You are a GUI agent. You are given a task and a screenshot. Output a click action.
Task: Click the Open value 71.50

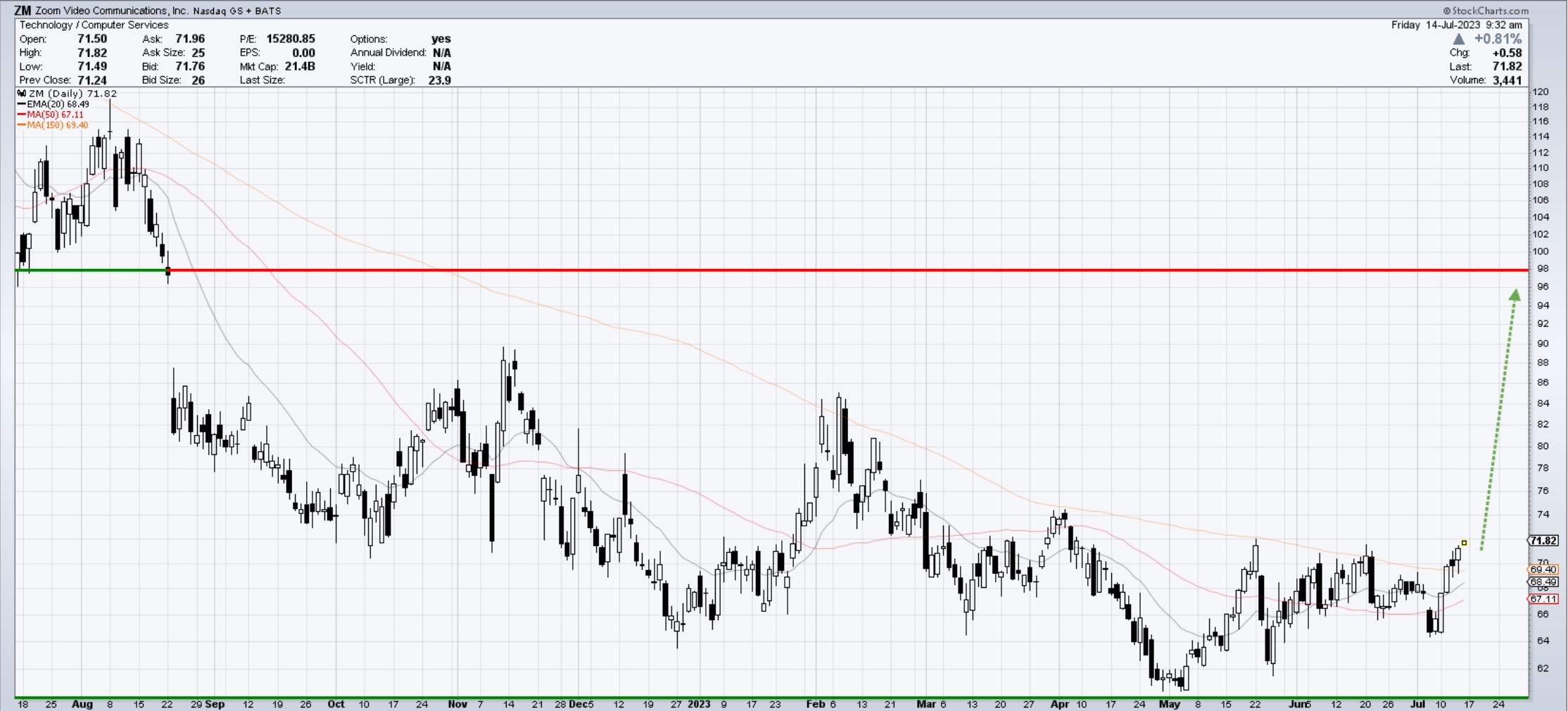click(x=92, y=39)
